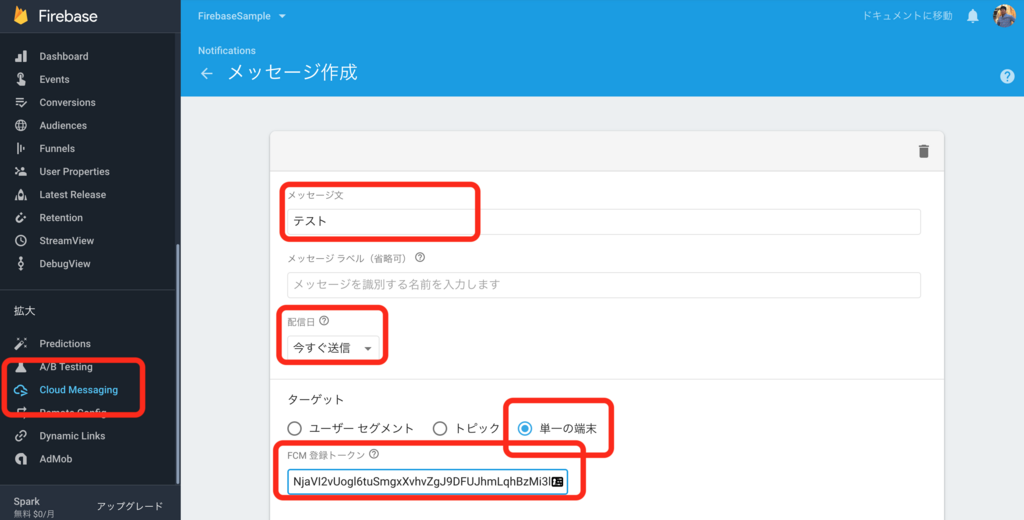Viewport: 1024px width, 520px height.
Task: Open DebugView in the sidebar
Action: [x=65, y=263]
